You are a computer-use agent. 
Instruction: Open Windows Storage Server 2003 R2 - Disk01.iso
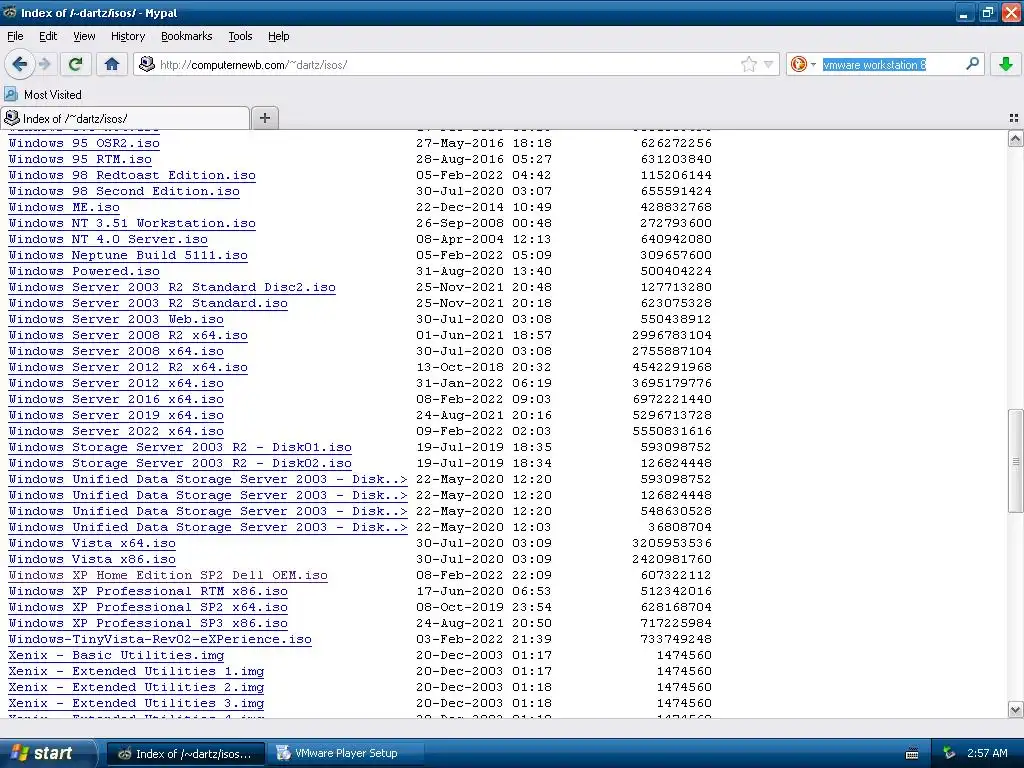(180, 447)
